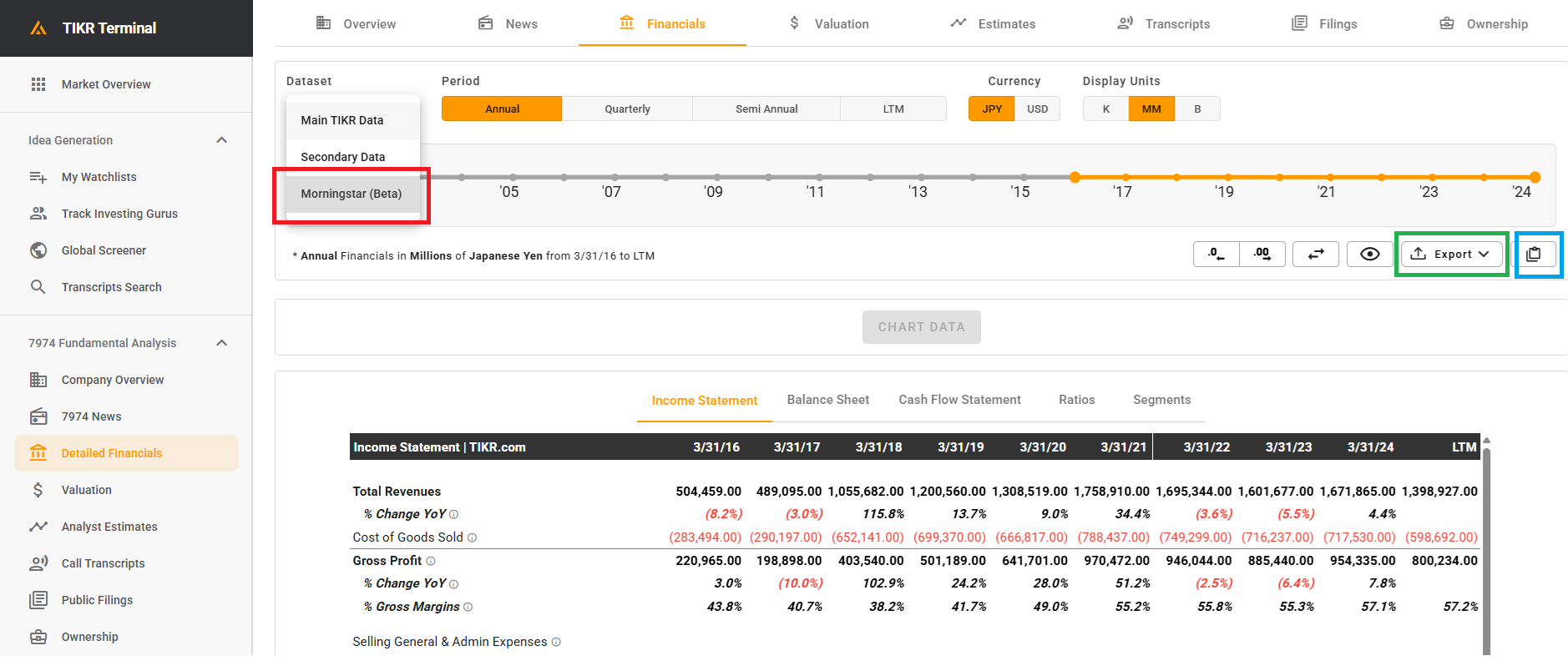Click the timeline end handle at '24
The height and width of the screenshot is (671, 1568).
[1535, 177]
